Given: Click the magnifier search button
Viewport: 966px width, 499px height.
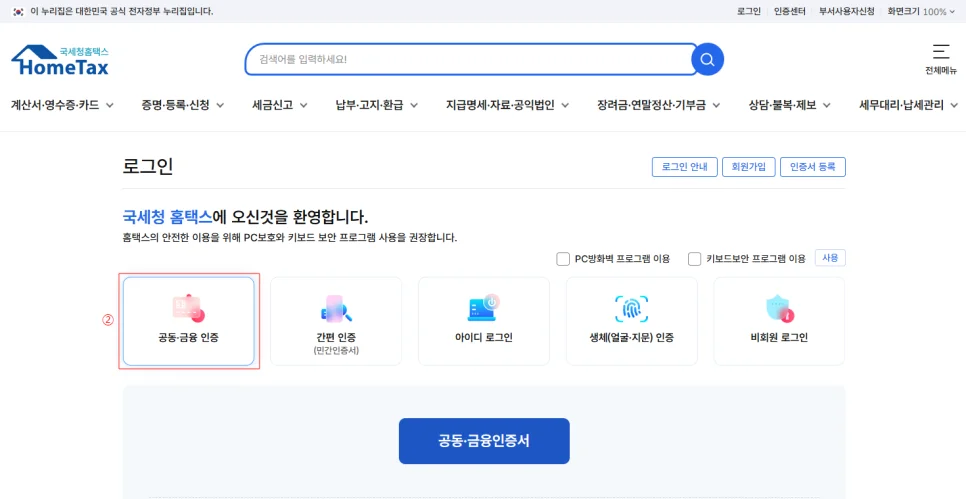Looking at the screenshot, I should click(x=707, y=60).
